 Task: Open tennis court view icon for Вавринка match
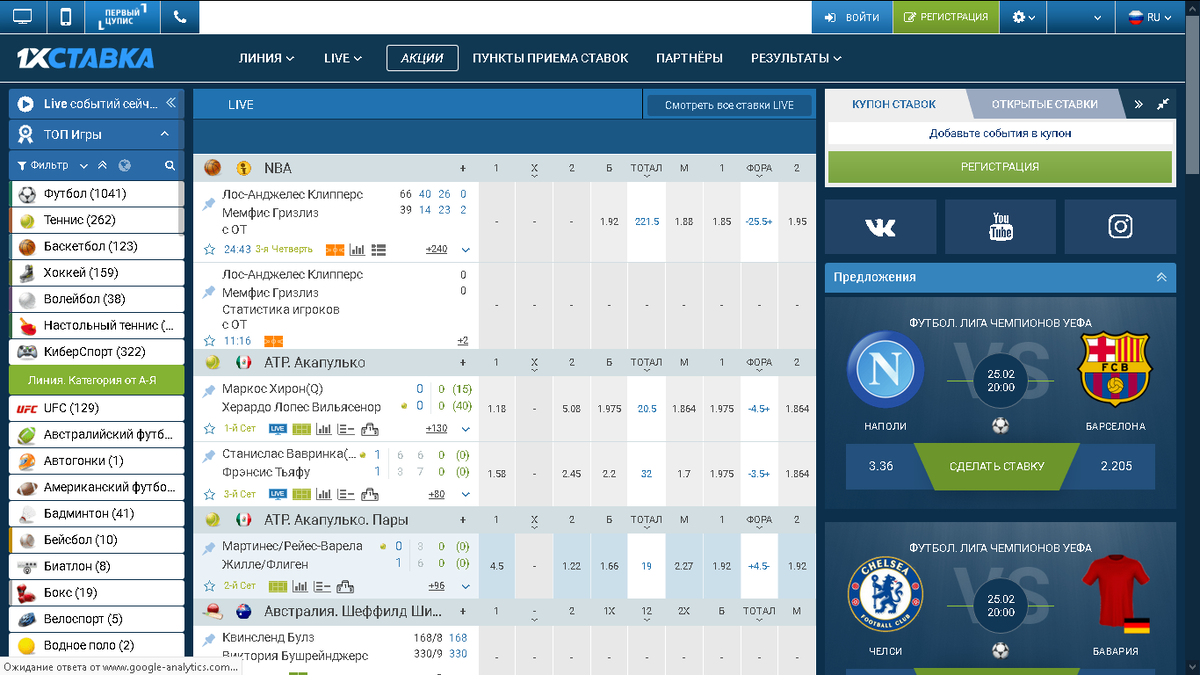(x=301, y=494)
